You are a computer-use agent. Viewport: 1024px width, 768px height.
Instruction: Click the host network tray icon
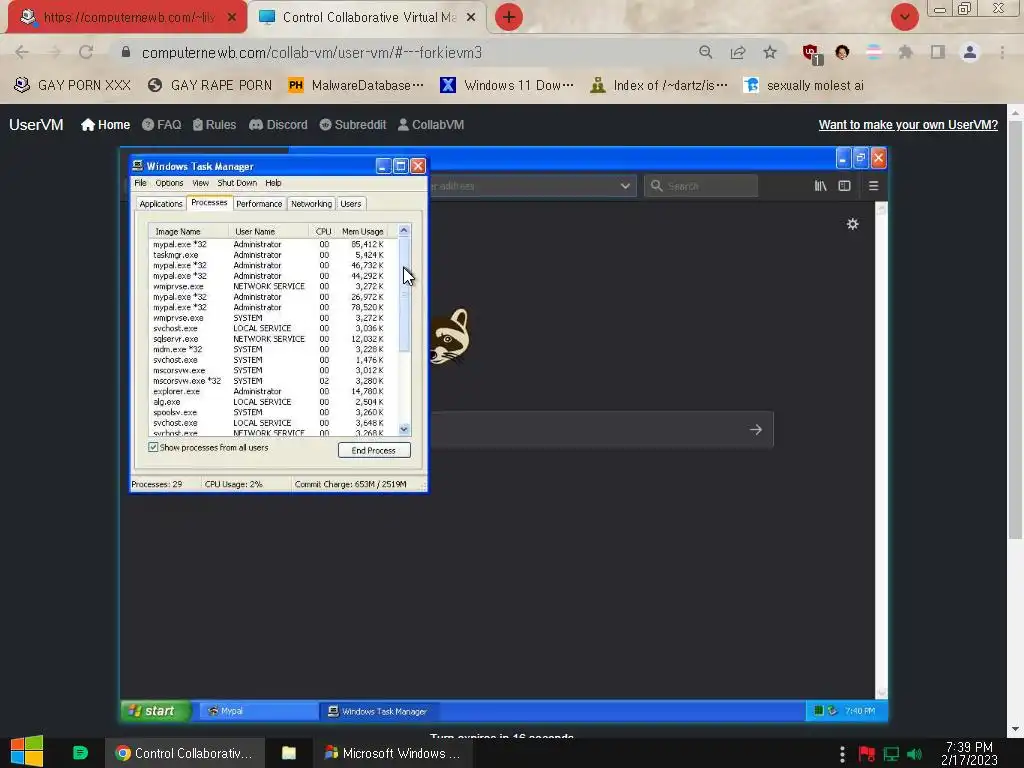tap(891, 754)
